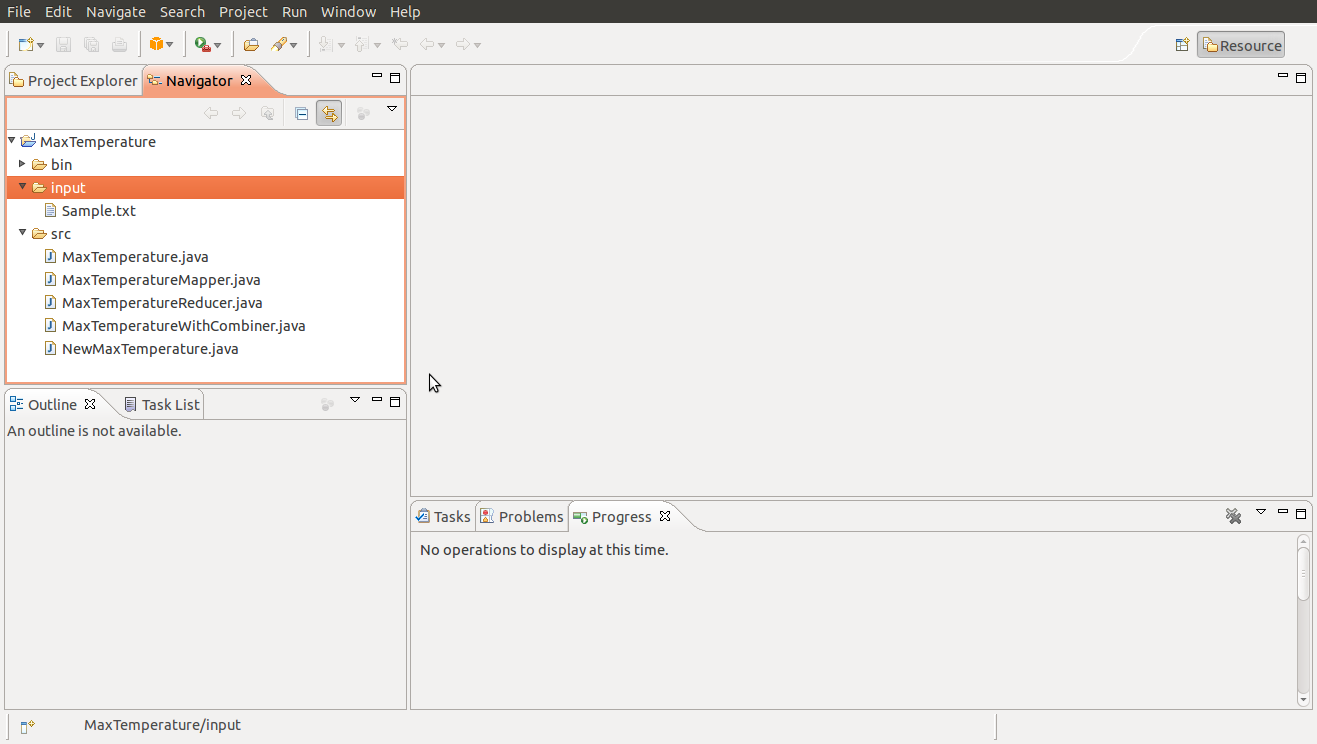Click the orange cube toolbar icon

click(x=158, y=44)
